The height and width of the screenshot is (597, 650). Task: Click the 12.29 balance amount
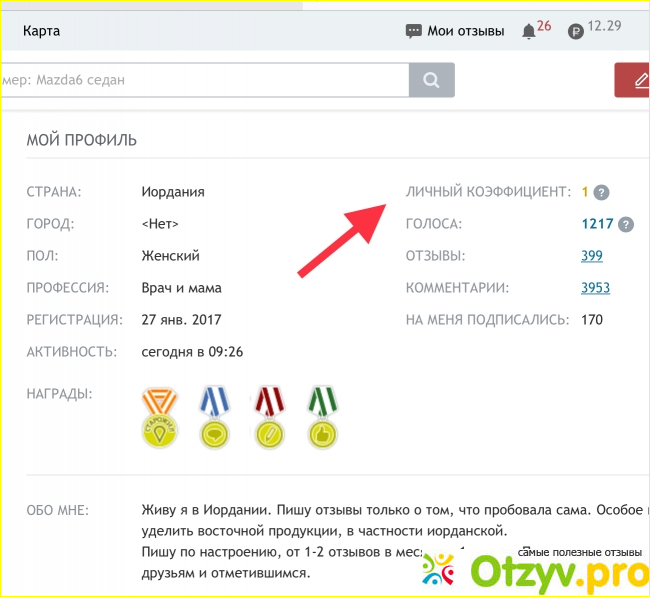click(605, 26)
